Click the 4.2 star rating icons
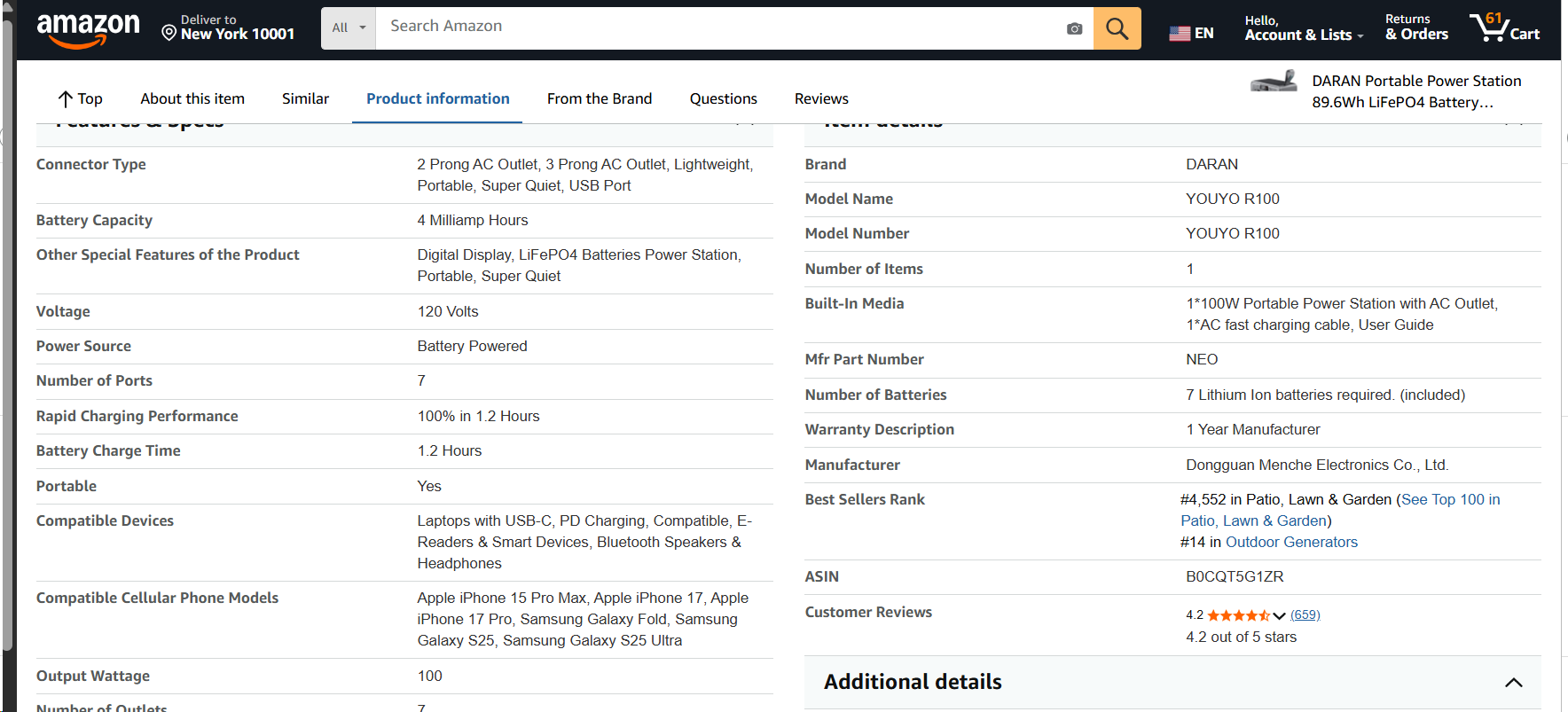 [x=1238, y=615]
